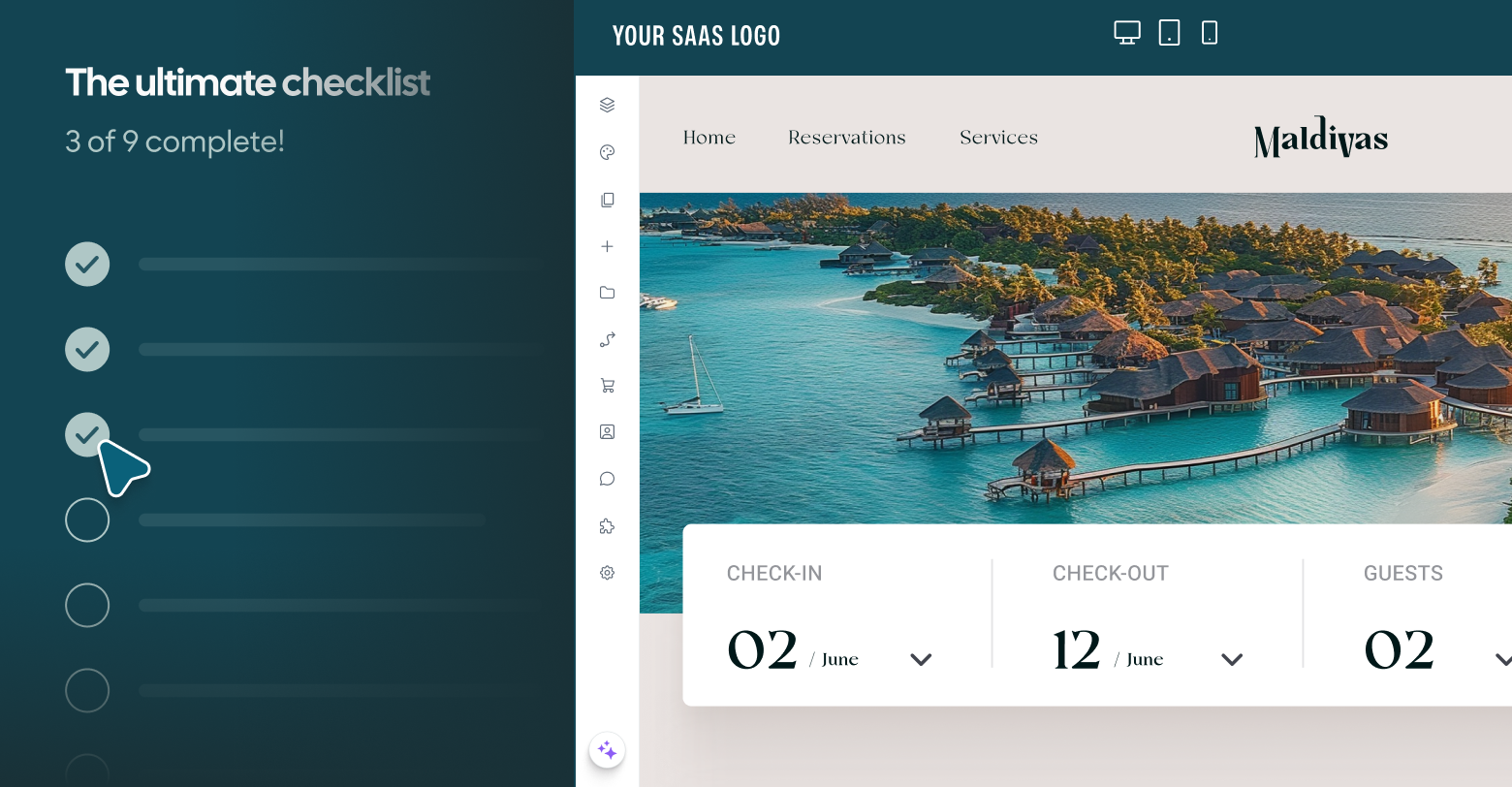Image resolution: width=1512 pixels, height=787 pixels.
Task: Open the Guests count dropdown
Action: click(1500, 659)
